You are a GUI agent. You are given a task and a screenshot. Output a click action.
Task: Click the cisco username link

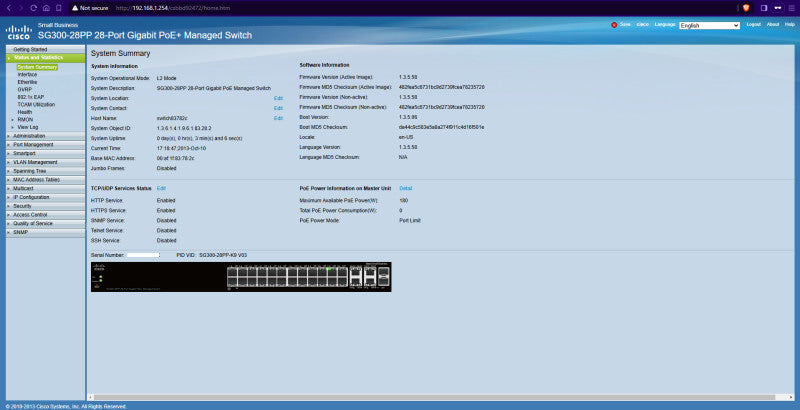[x=642, y=24]
